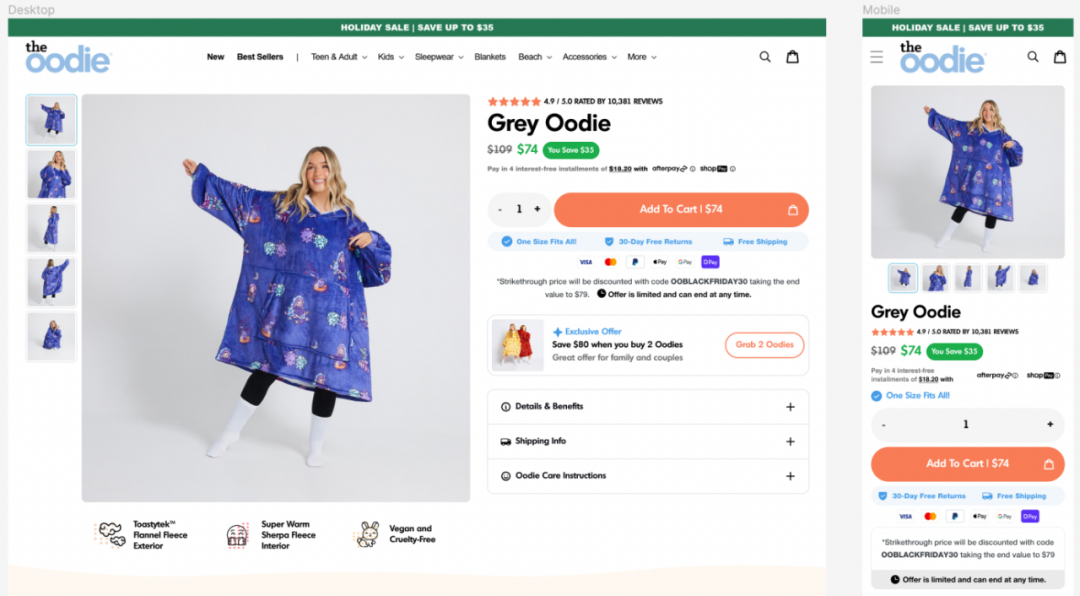
Task: Increase mobile quantity with plus button
Action: pyautogui.click(x=1050, y=424)
